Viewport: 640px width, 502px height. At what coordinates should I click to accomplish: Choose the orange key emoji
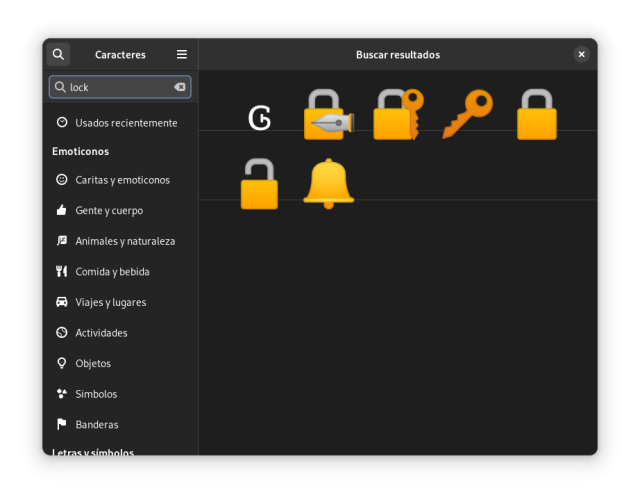click(x=467, y=115)
